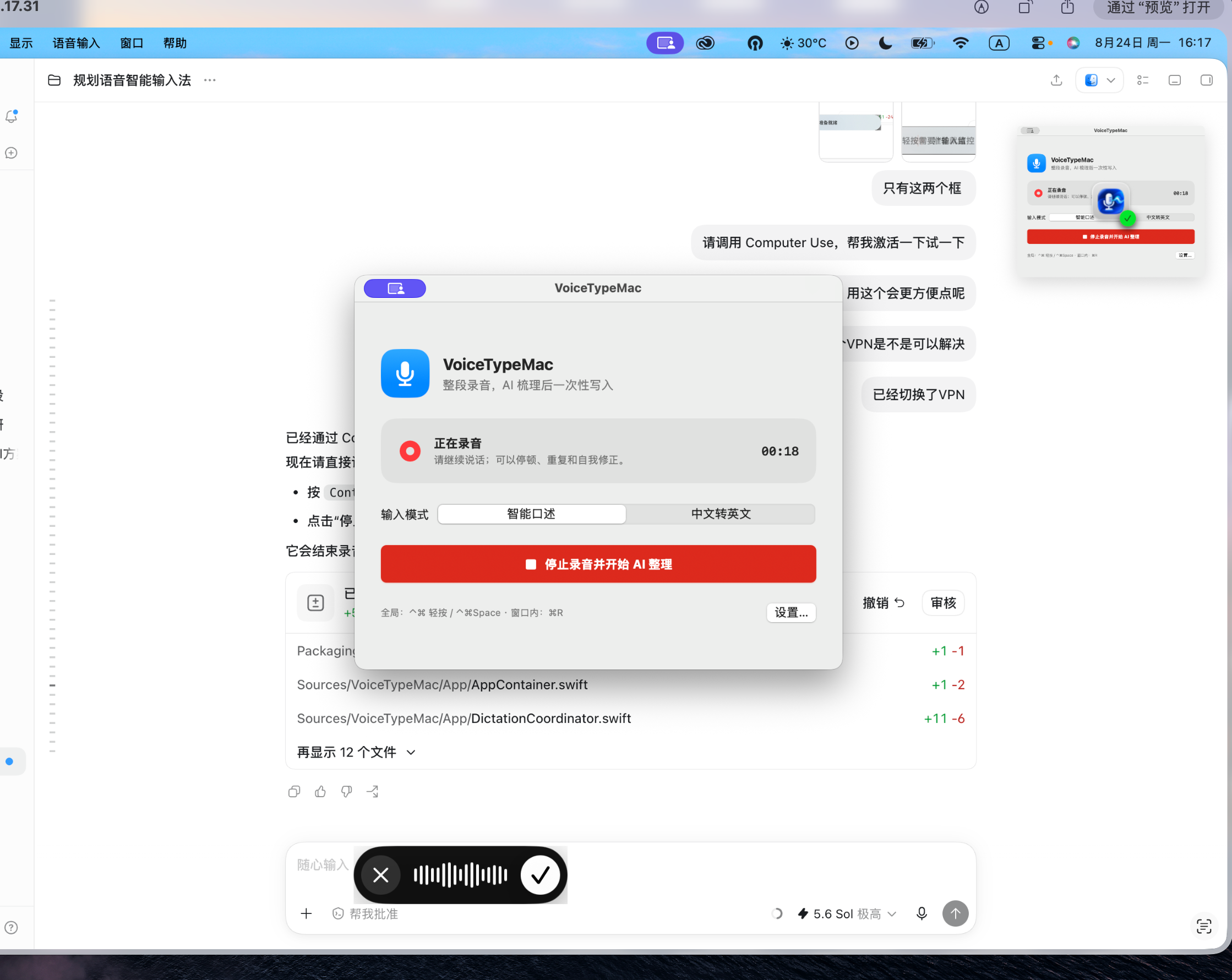Expand 再显示 12 个文件
The height and width of the screenshot is (980, 1232).
356,752
